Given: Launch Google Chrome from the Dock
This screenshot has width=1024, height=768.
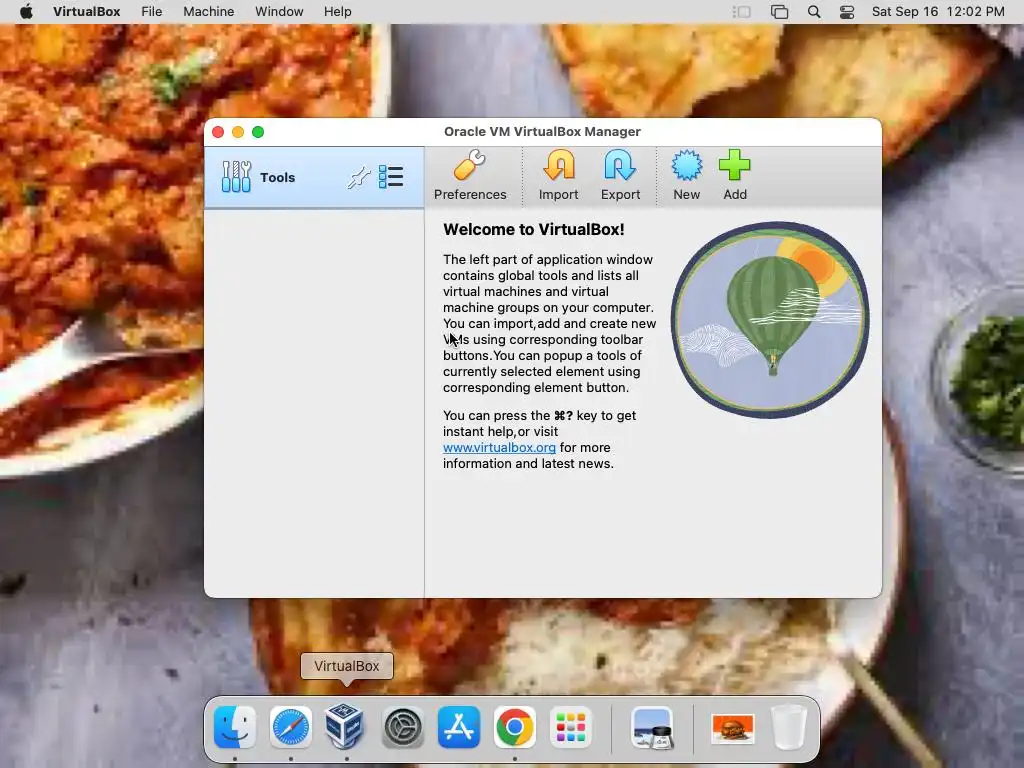Looking at the screenshot, I should pyautogui.click(x=515, y=727).
